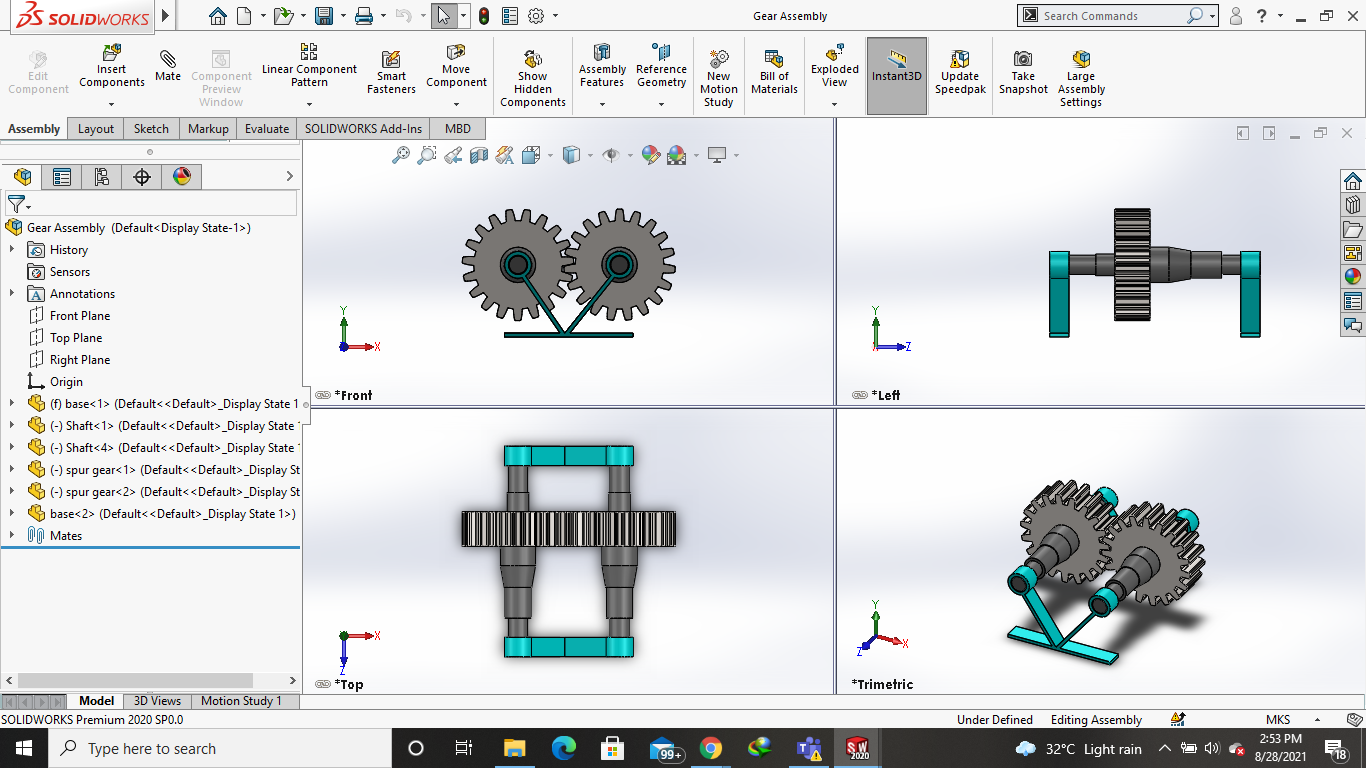Create a Bill of Materials
This screenshot has height=768, width=1366.
click(x=774, y=72)
